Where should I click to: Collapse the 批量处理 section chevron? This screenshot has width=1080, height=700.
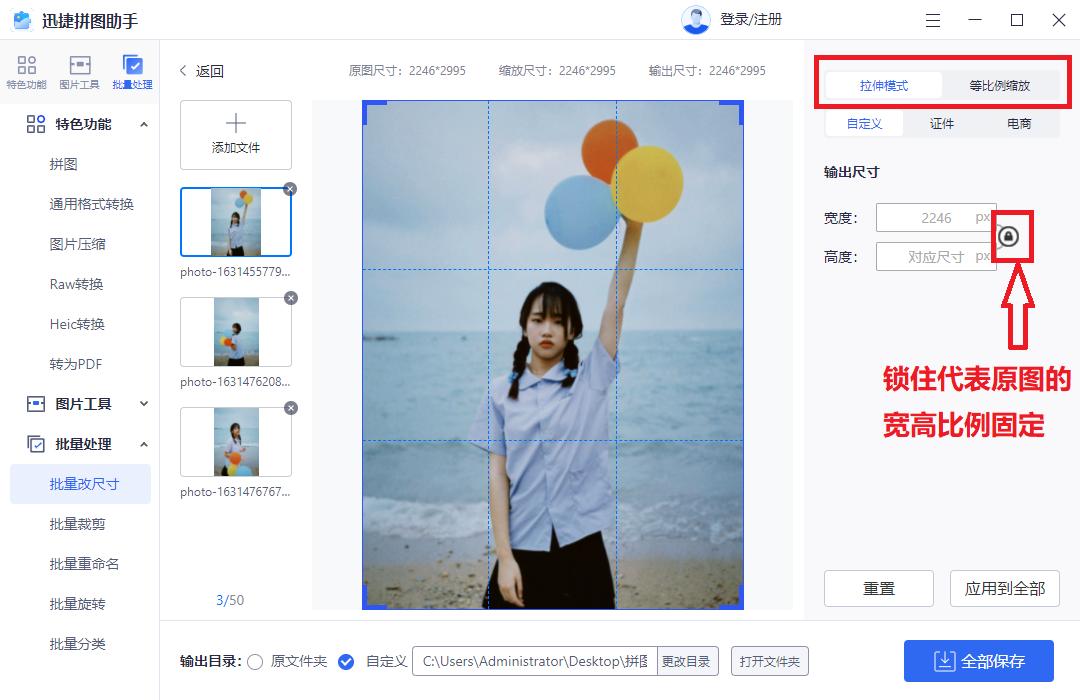pos(144,444)
